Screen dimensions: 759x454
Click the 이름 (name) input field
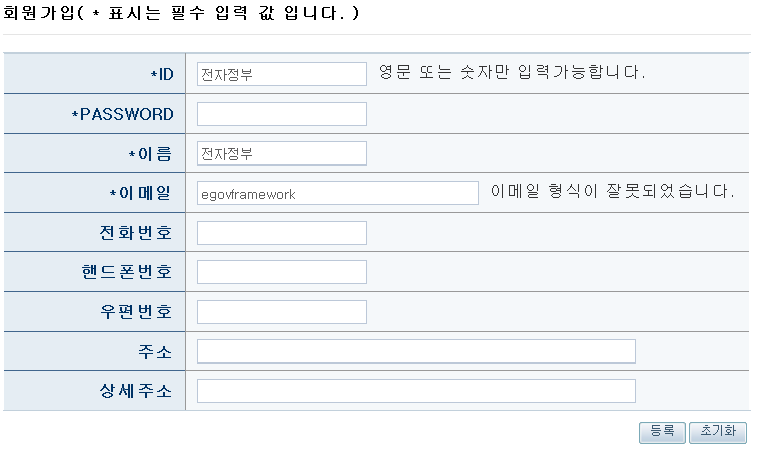tap(282, 153)
